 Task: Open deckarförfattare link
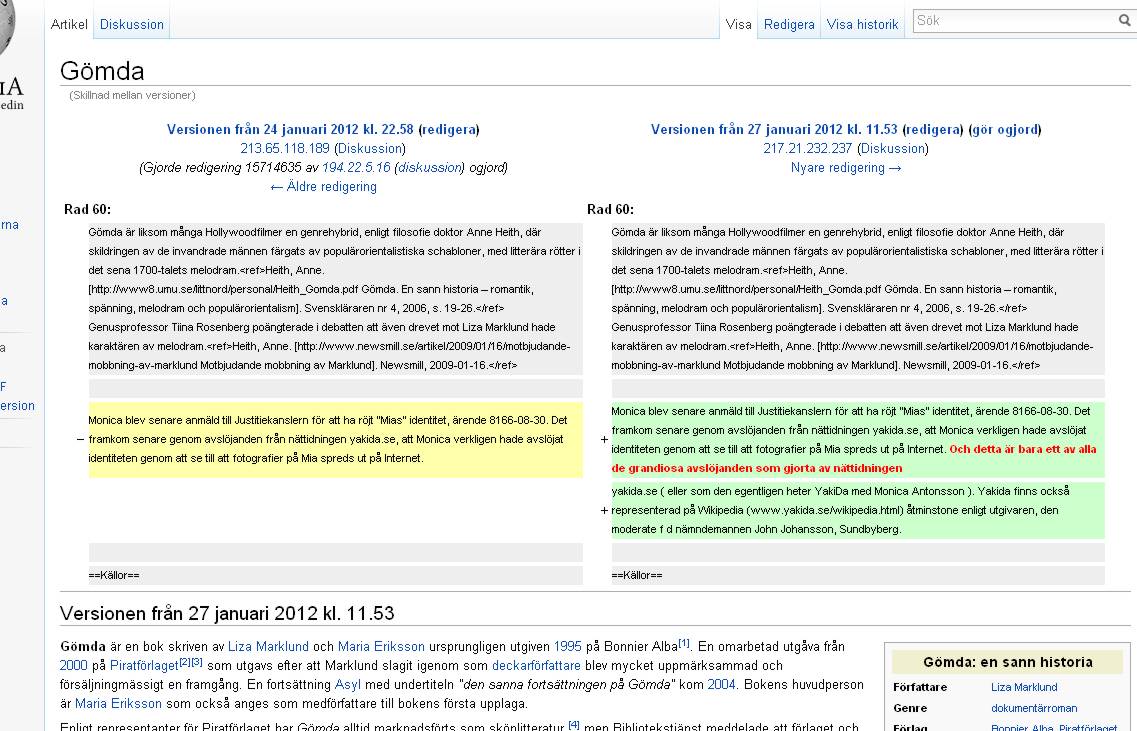tap(537, 665)
